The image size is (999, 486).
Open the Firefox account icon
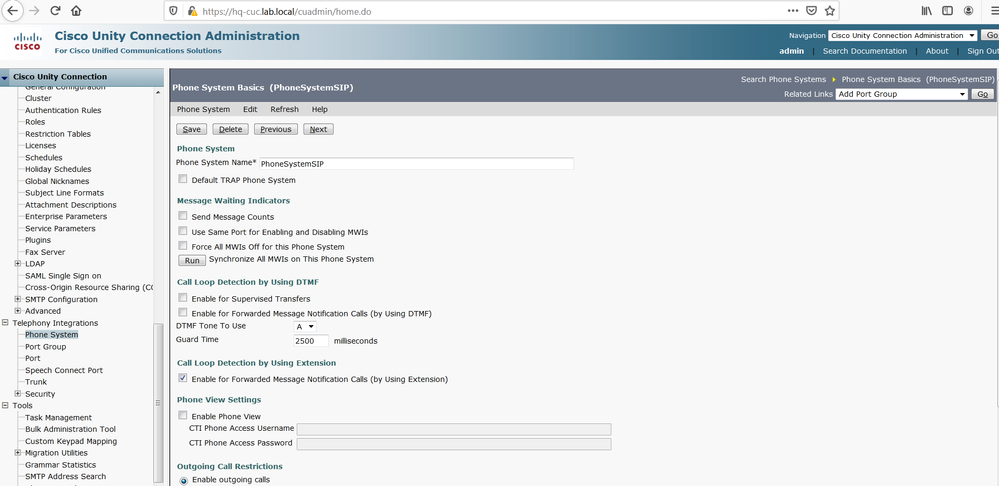(x=968, y=11)
